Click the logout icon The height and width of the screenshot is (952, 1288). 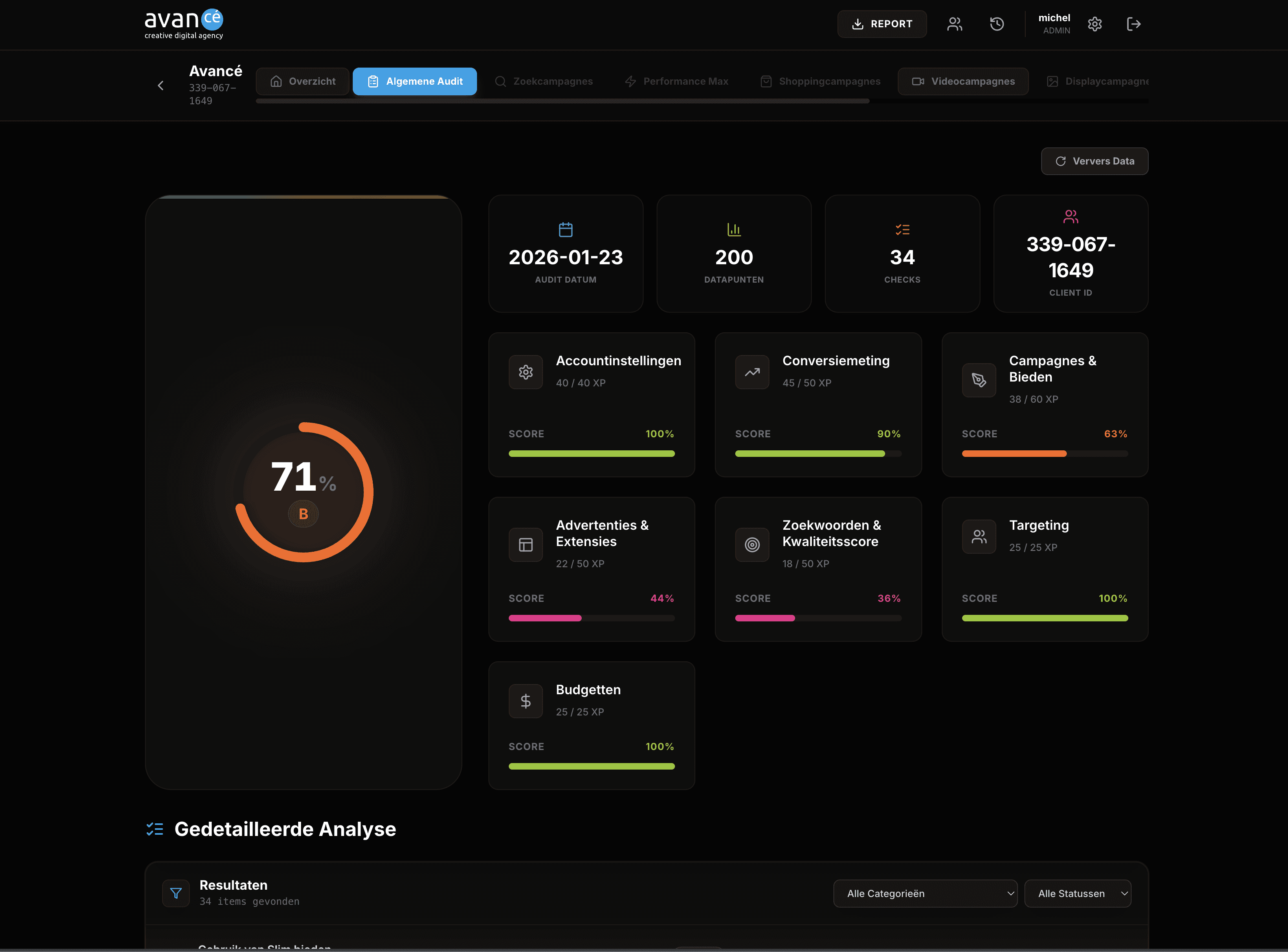pos(1134,24)
